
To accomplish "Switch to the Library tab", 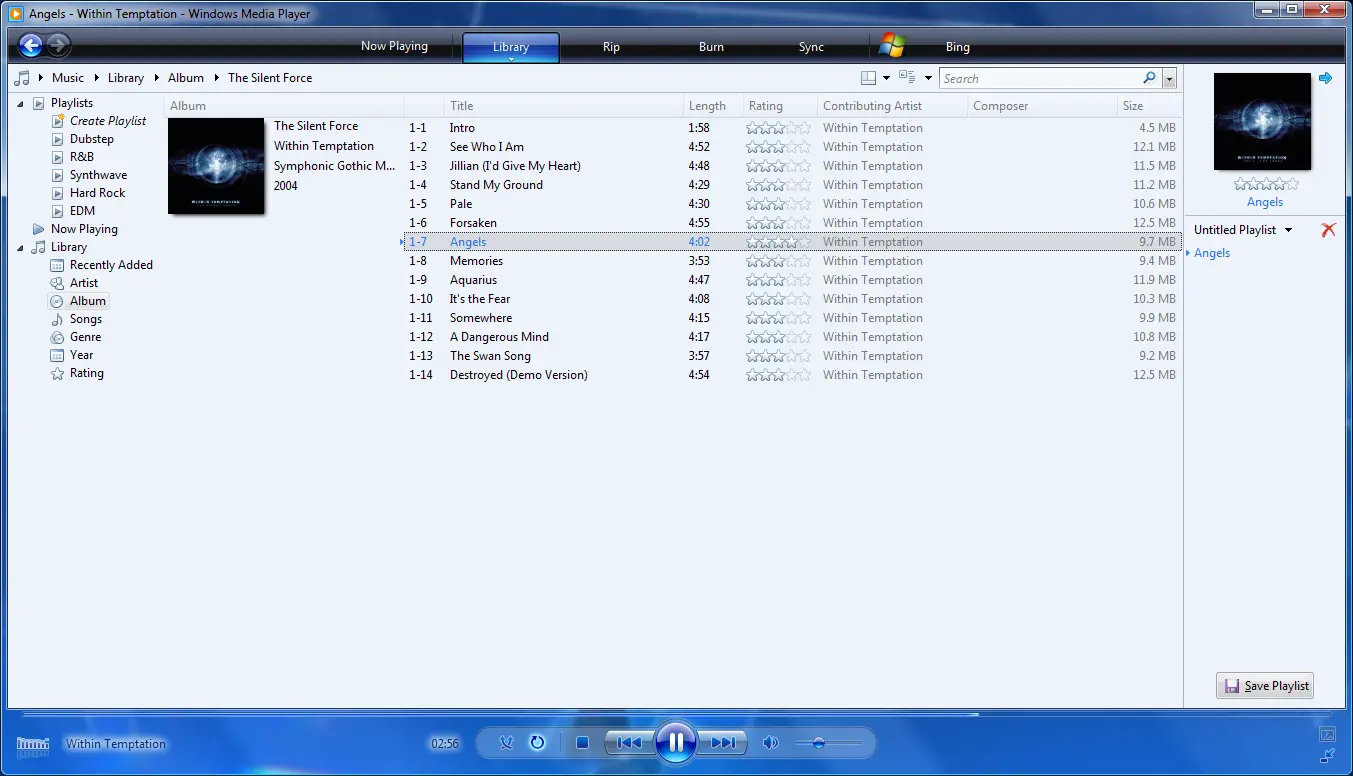I will tap(511, 47).
